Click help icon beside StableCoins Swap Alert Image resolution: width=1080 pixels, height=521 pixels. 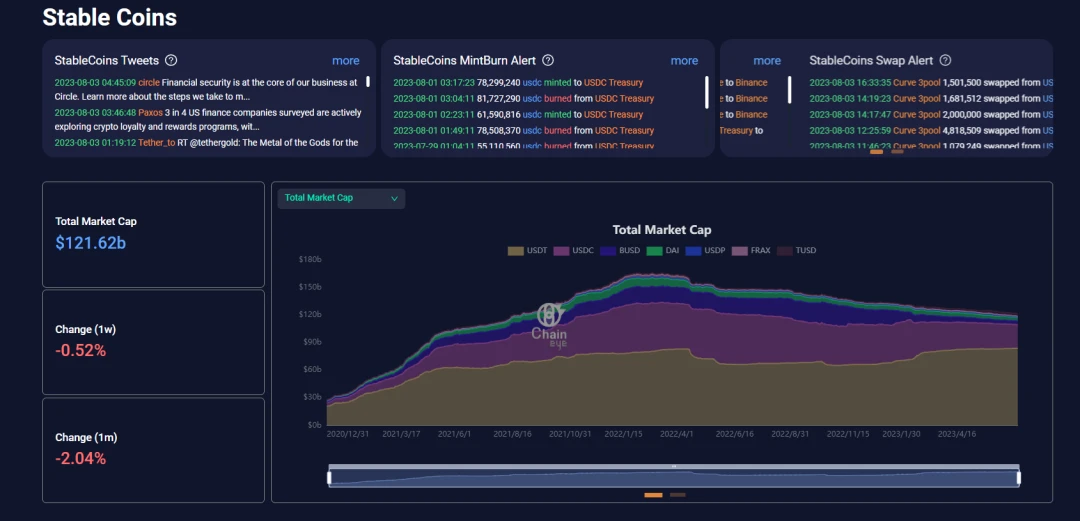tap(945, 61)
